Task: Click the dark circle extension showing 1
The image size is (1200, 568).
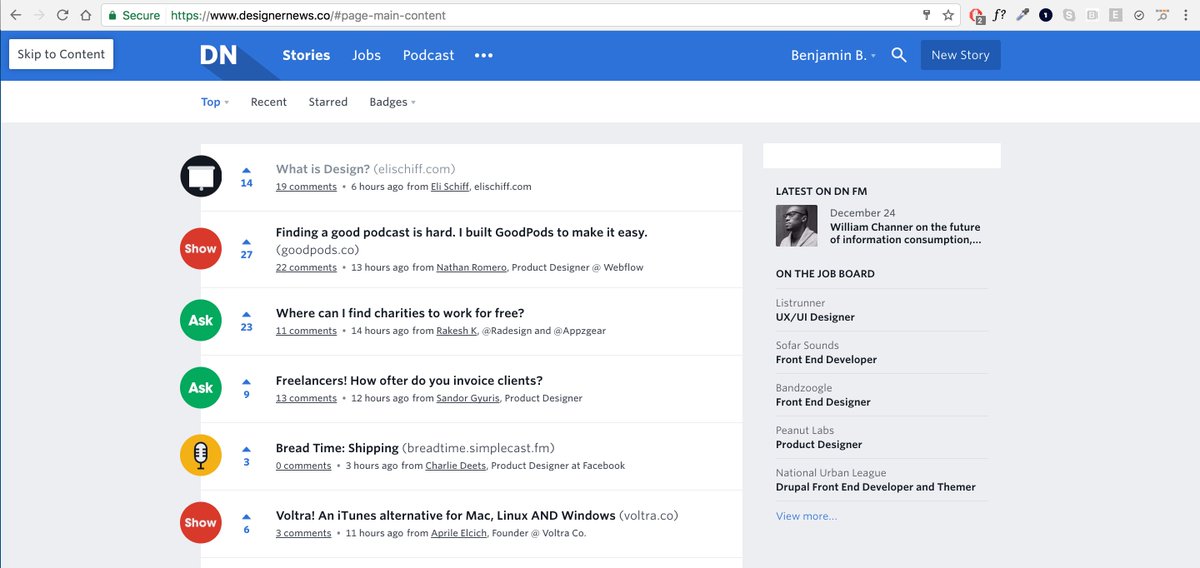Action: (1046, 16)
